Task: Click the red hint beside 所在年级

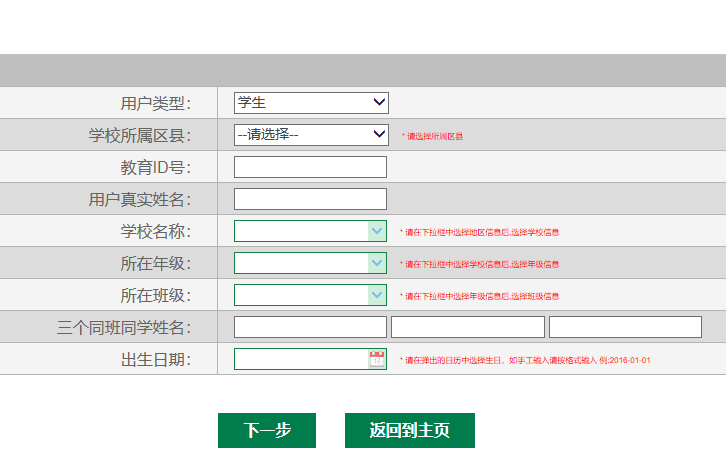Action: (480, 264)
